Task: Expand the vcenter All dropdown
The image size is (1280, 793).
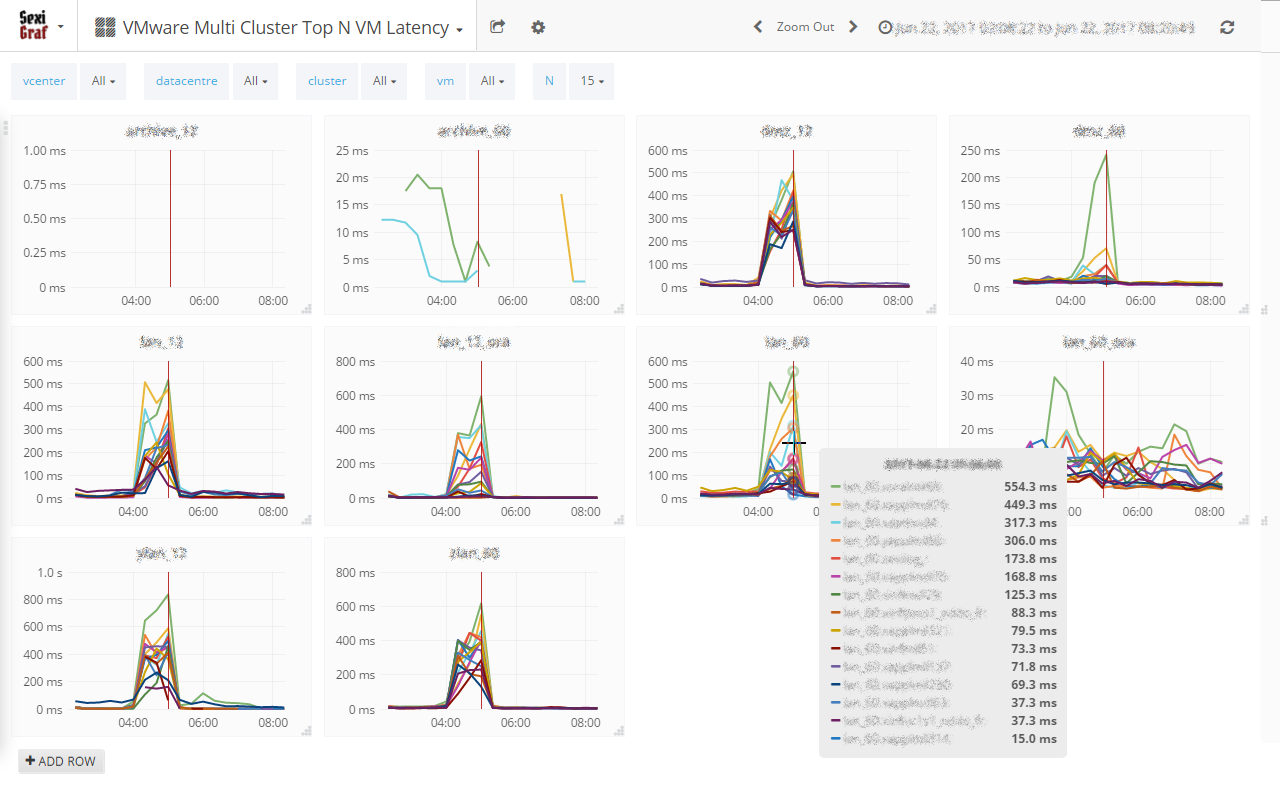Action: point(103,81)
